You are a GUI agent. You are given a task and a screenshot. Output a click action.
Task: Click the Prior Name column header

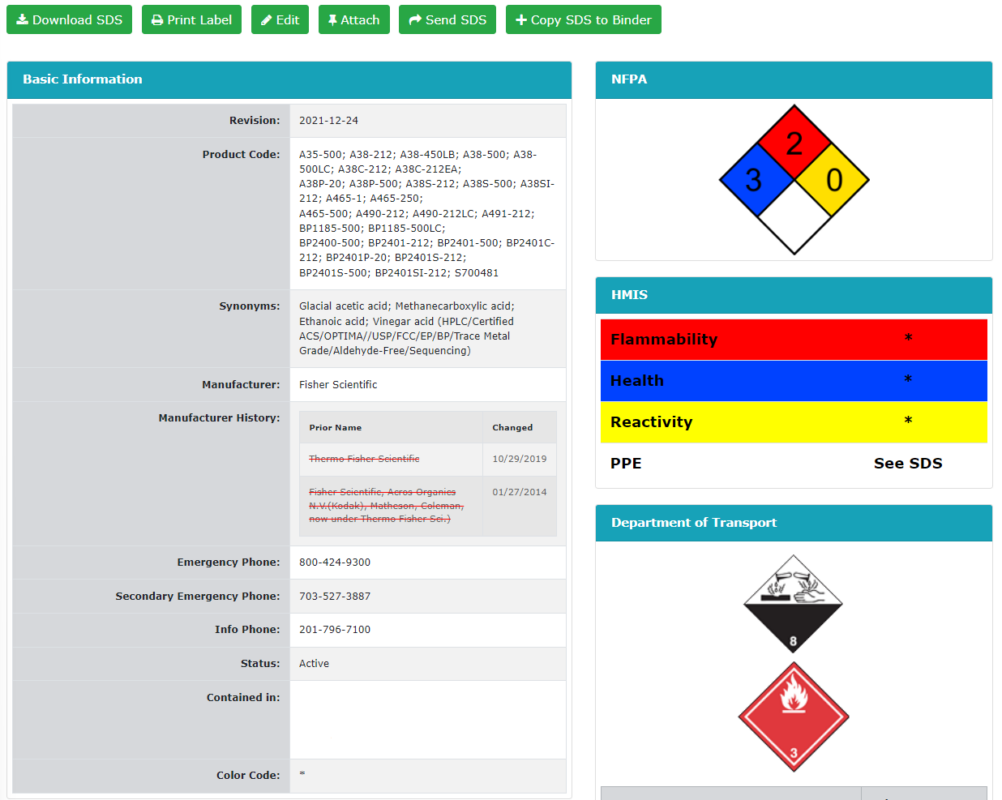[335, 427]
